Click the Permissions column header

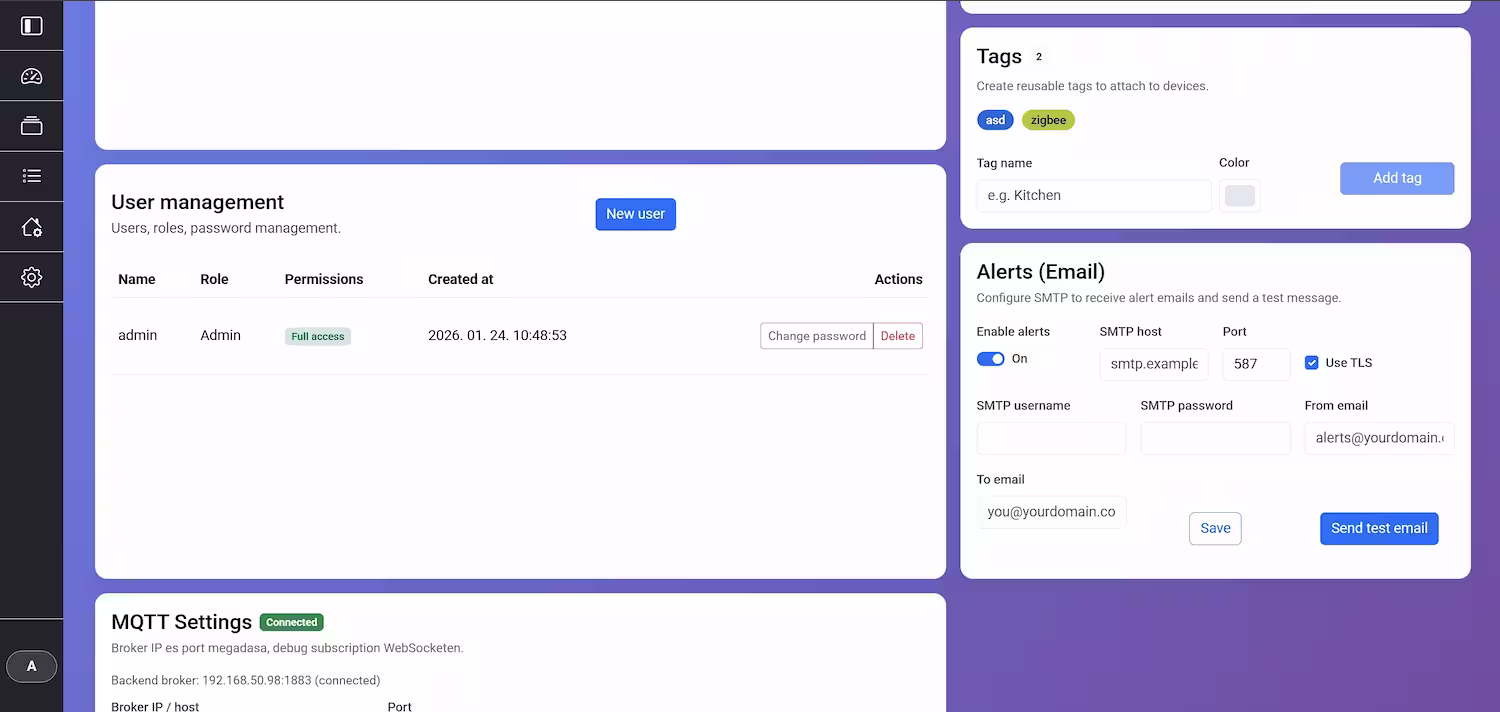tap(324, 279)
